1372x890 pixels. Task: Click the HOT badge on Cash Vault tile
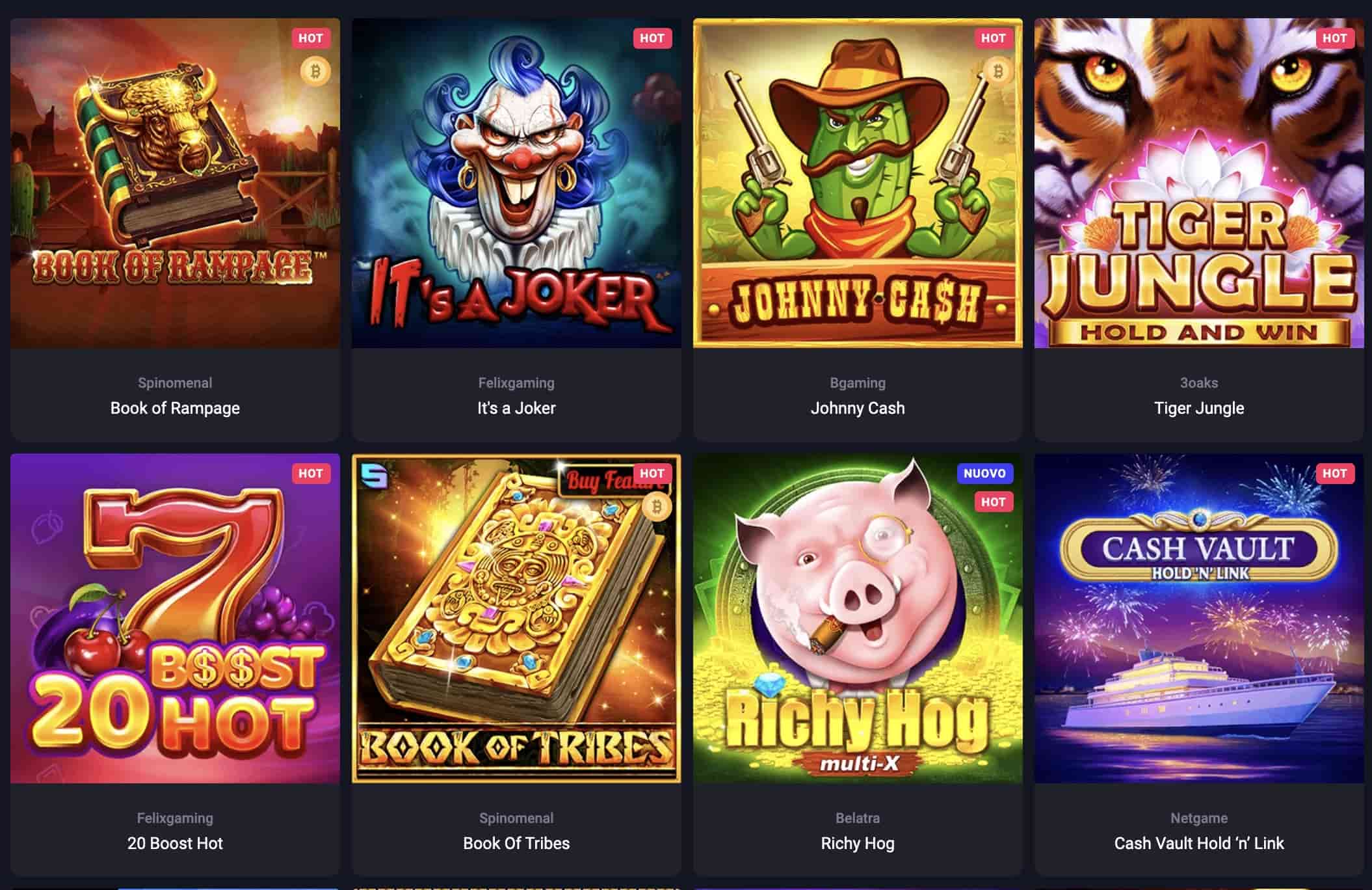[x=1335, y=474]
